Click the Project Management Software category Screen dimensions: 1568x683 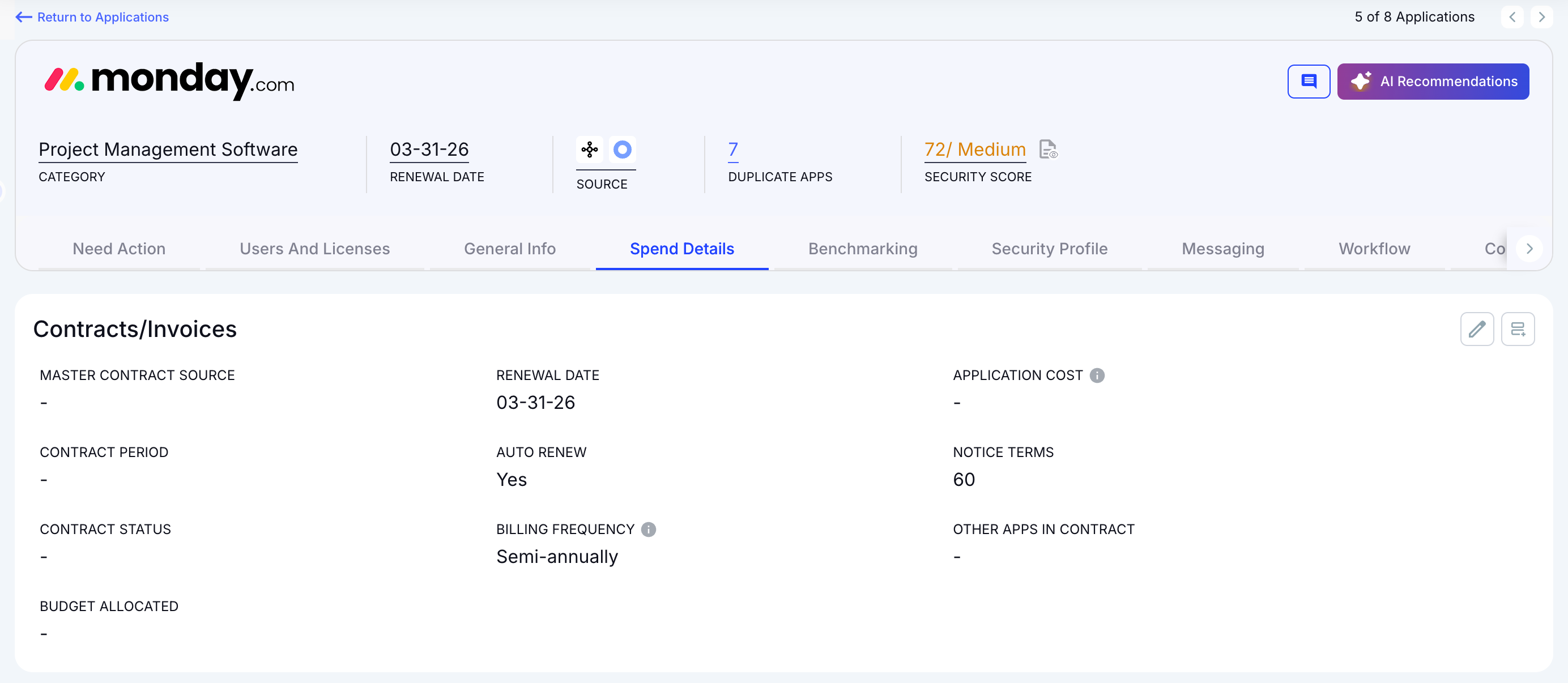pyautogui.click(x=168, y=149)
